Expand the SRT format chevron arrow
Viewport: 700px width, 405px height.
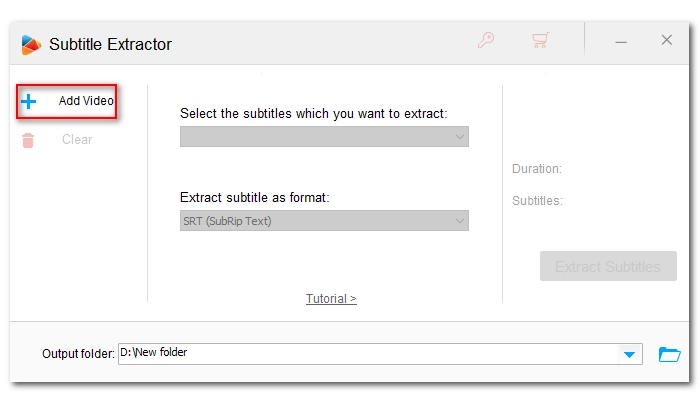pos(459,221)
